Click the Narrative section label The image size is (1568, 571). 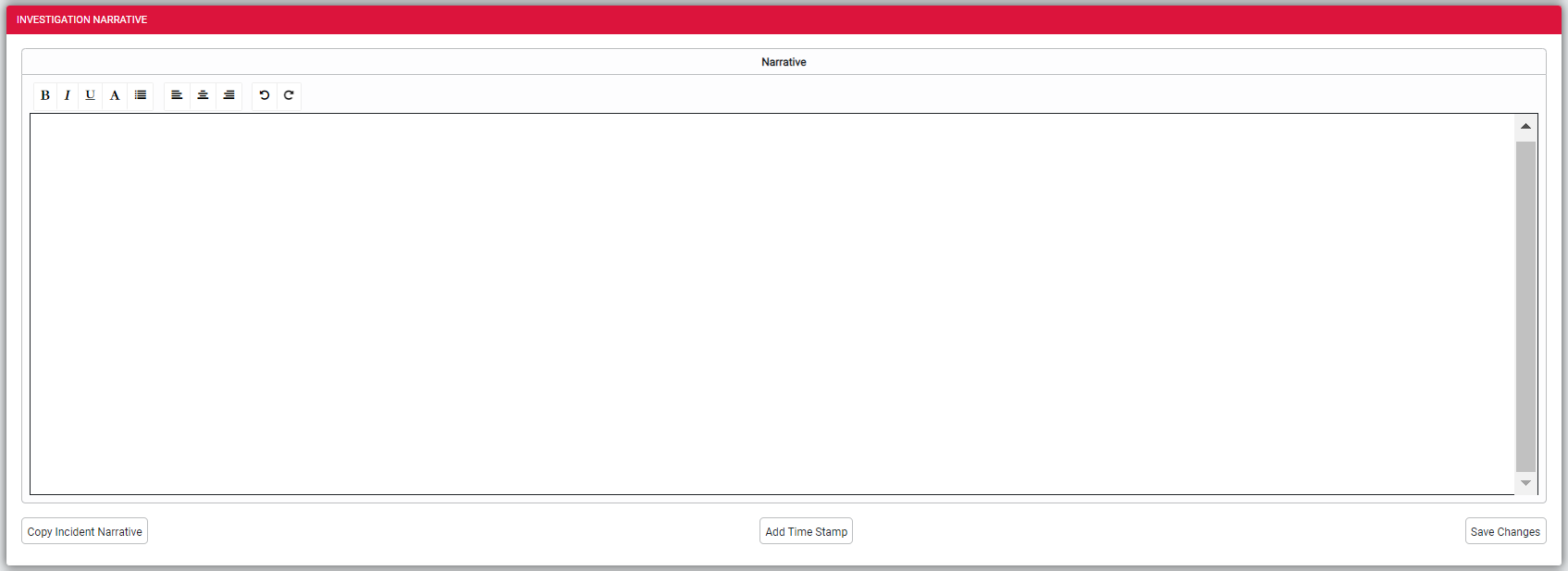click(x=784, y=62)
